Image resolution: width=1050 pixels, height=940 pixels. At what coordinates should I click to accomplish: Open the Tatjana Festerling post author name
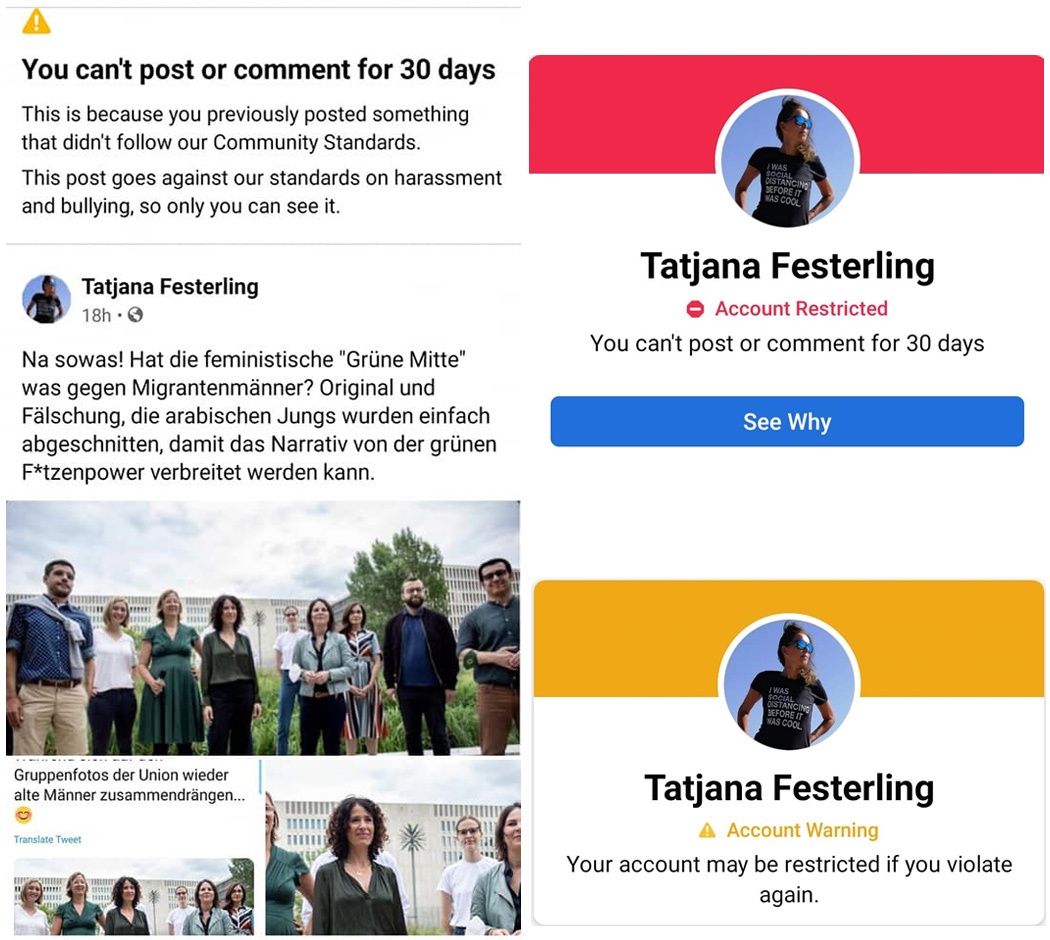(170, 287)
